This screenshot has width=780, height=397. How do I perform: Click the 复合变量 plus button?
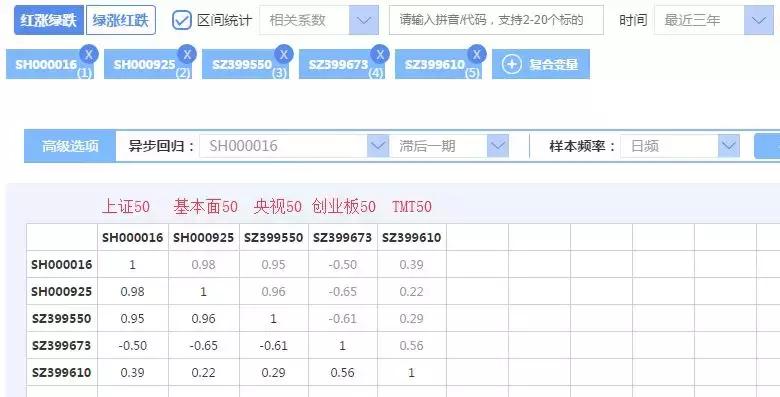(541, 64)
